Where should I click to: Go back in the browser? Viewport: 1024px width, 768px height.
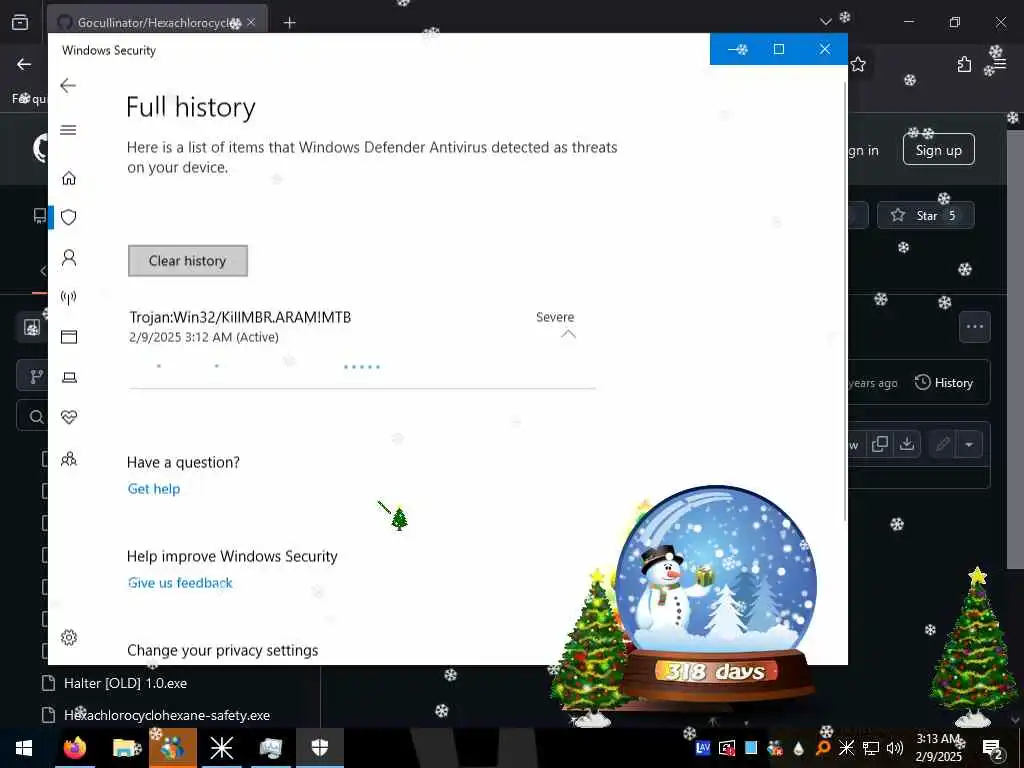click(24, 64)
